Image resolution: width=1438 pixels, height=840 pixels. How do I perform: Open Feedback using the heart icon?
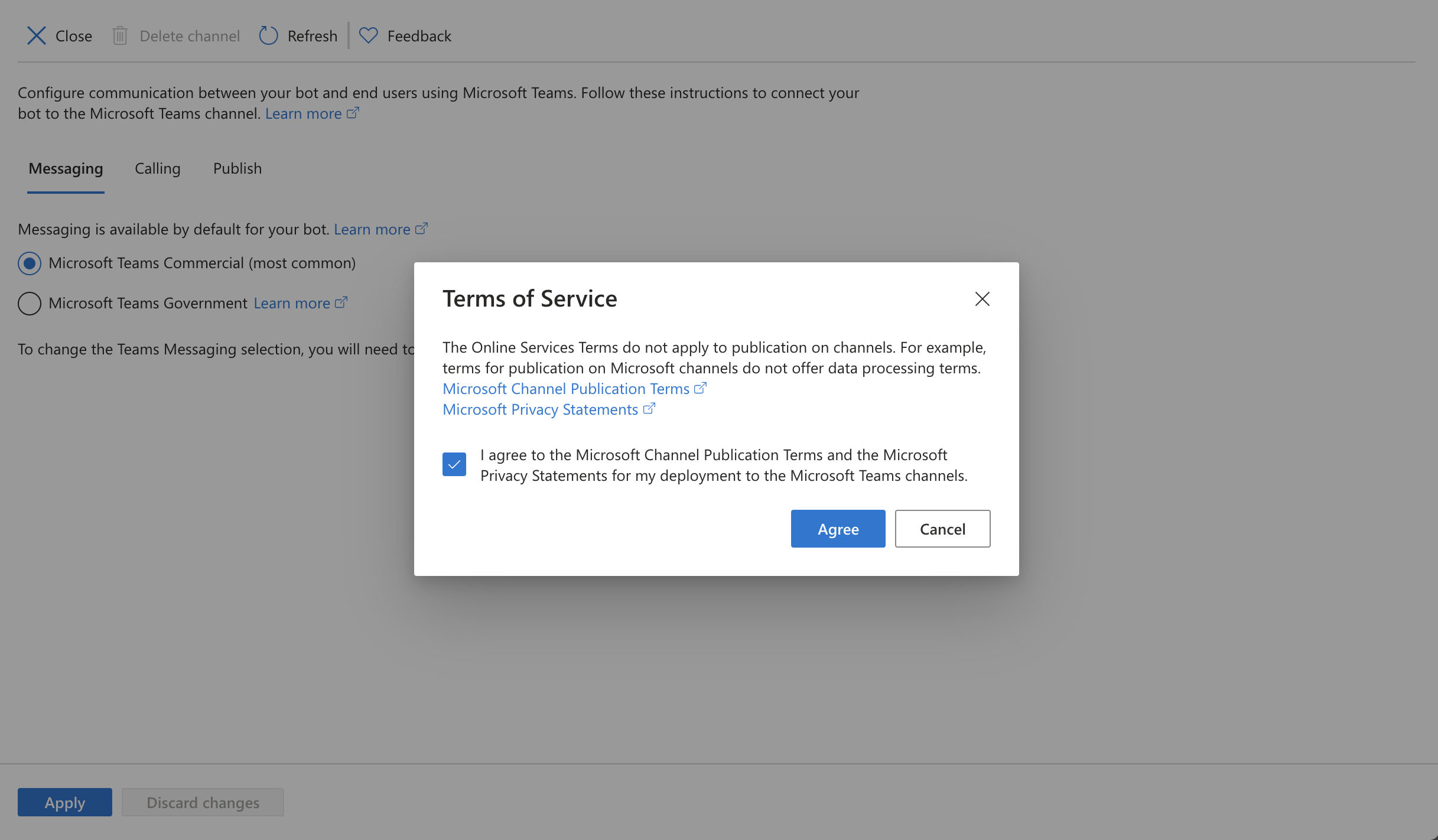pyautogui.click(x=367, y=35)
